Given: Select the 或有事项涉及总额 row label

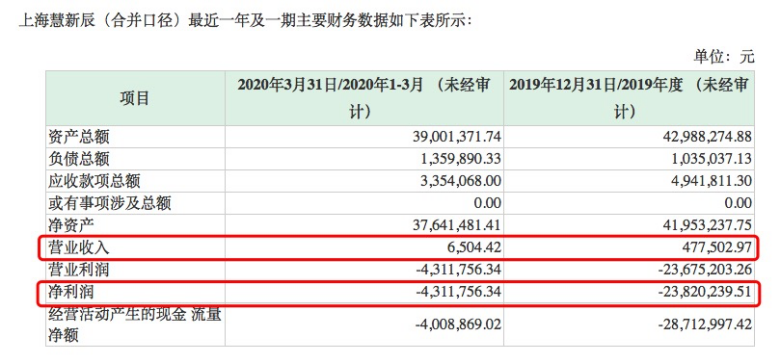Looking at the screenshot, I should 109,203.
